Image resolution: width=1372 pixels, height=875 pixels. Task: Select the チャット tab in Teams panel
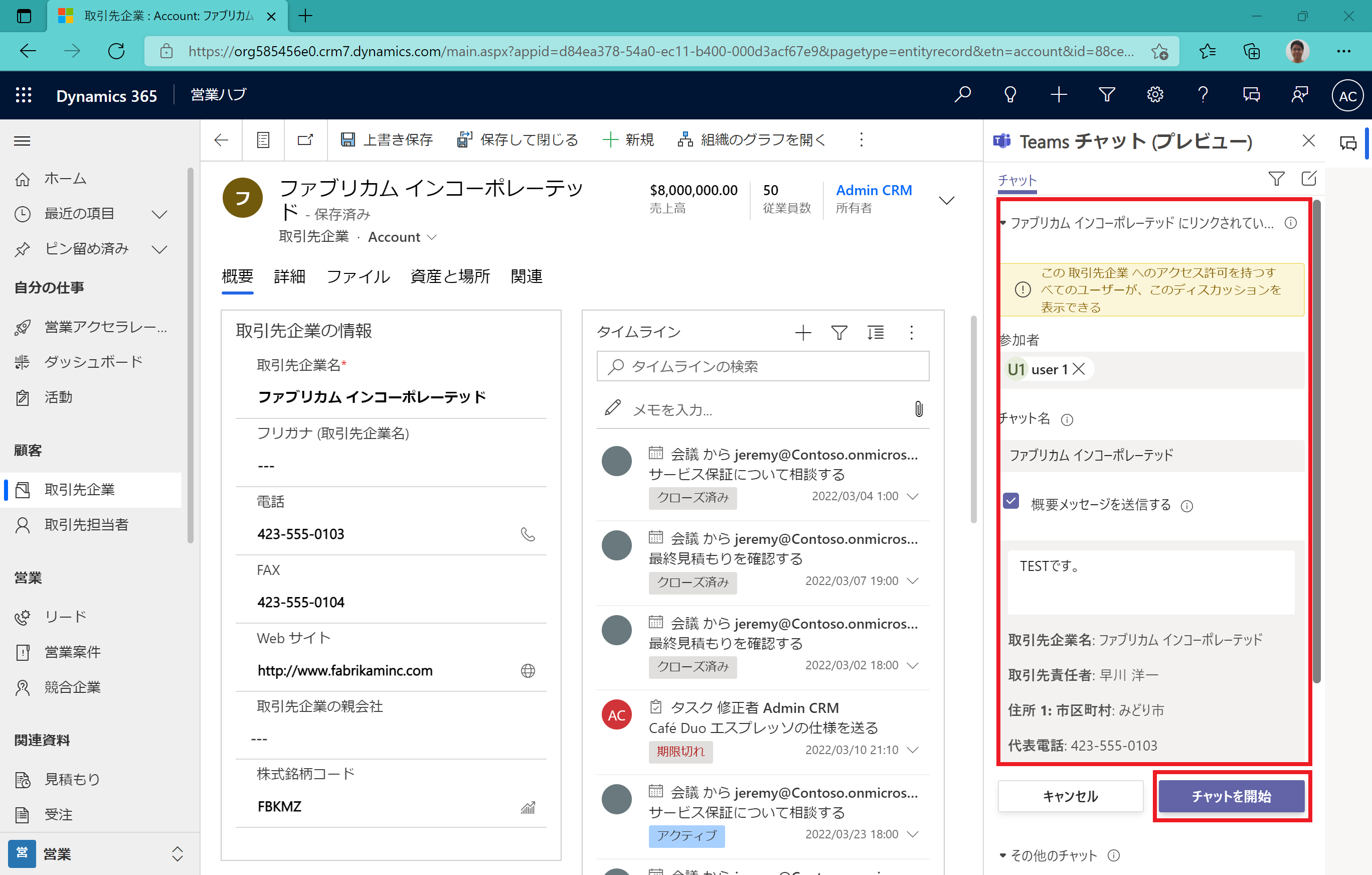pos(1016,181)
